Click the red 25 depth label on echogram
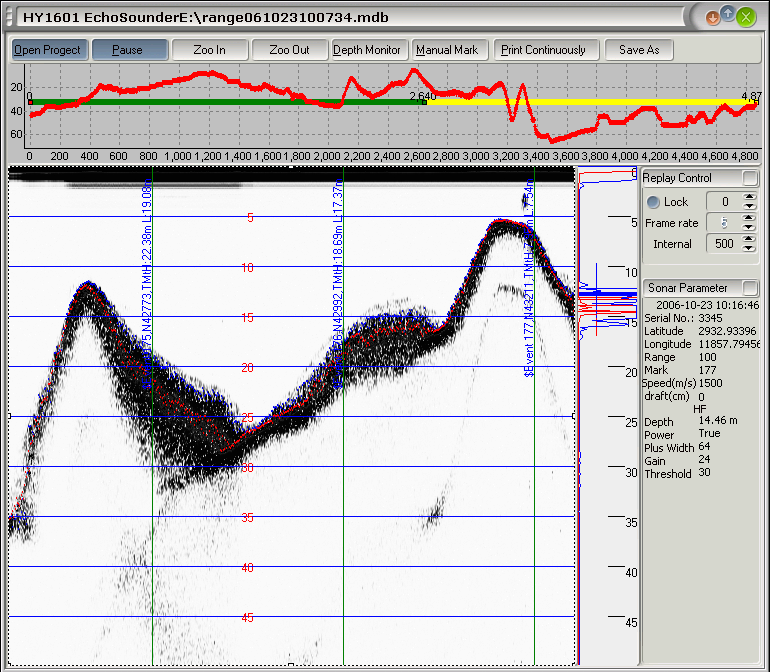770x672 pixels. [x=248, y=418]
